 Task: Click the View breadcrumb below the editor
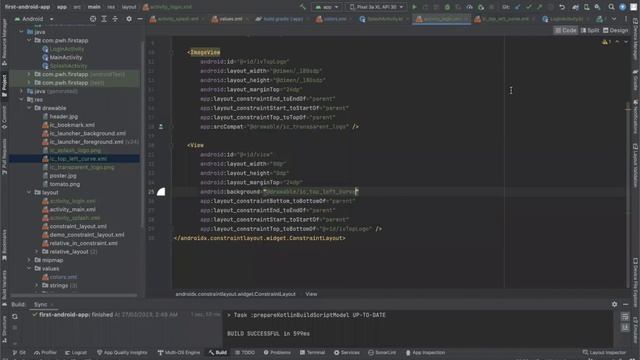[x=311, y=294]
